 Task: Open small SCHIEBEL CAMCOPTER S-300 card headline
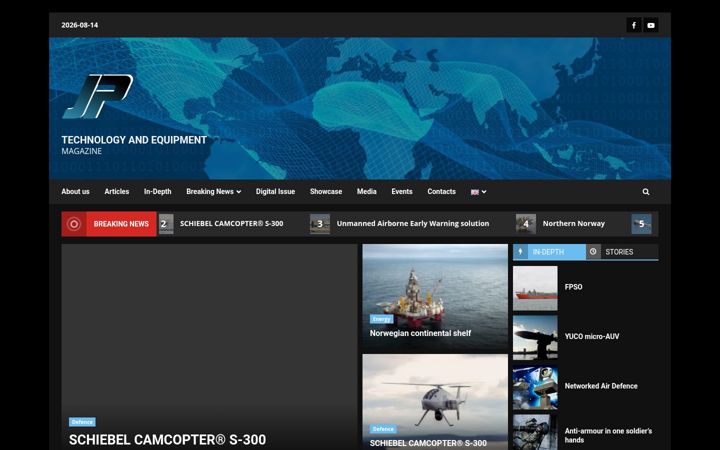(x=428, y=443)
